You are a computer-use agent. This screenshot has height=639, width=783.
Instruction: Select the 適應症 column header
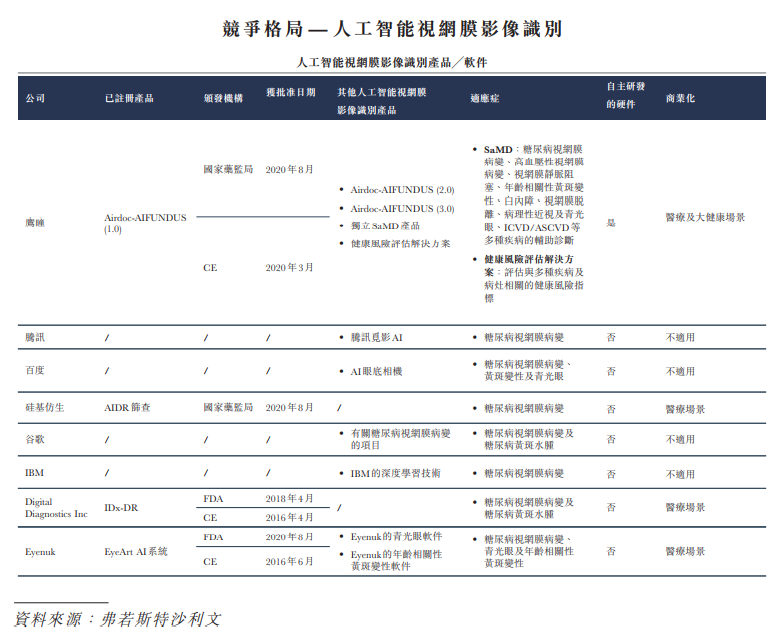click(484, 98)
